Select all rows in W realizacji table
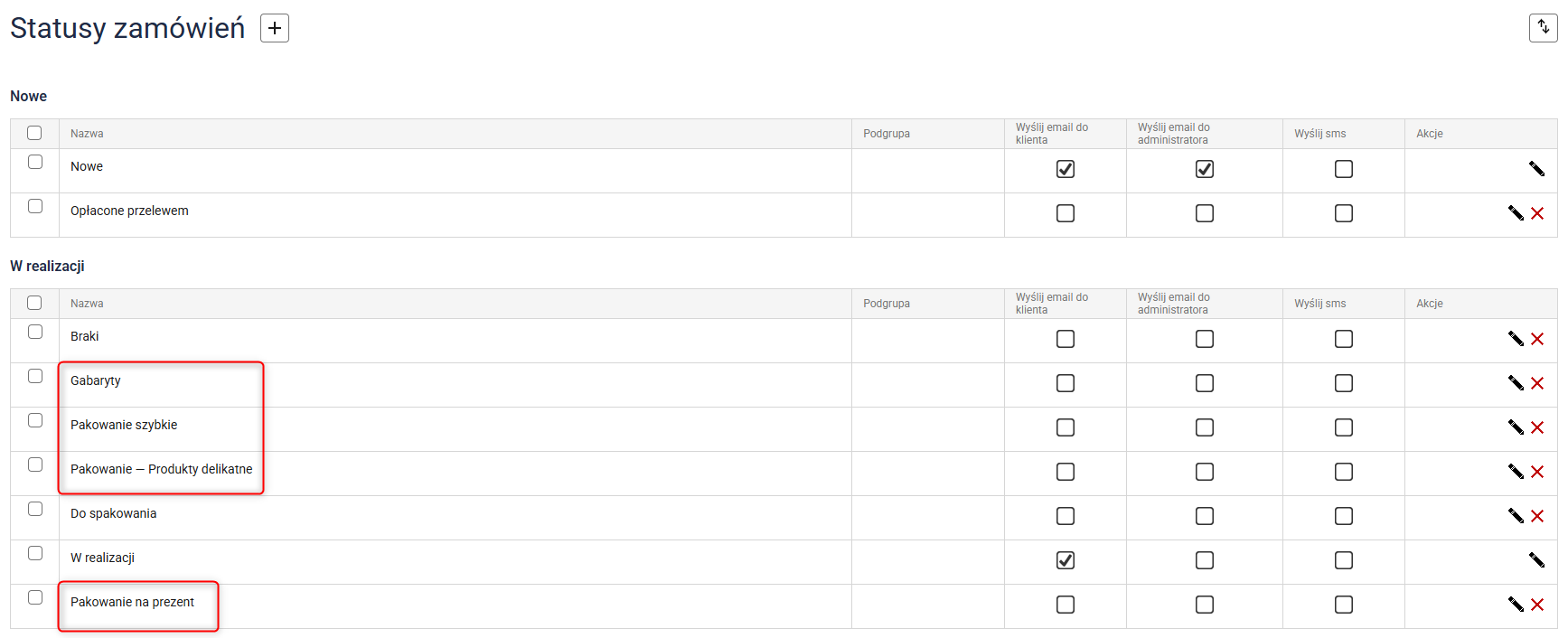The width and height of the screenshot is (1568, 638). tap(34, 303)
